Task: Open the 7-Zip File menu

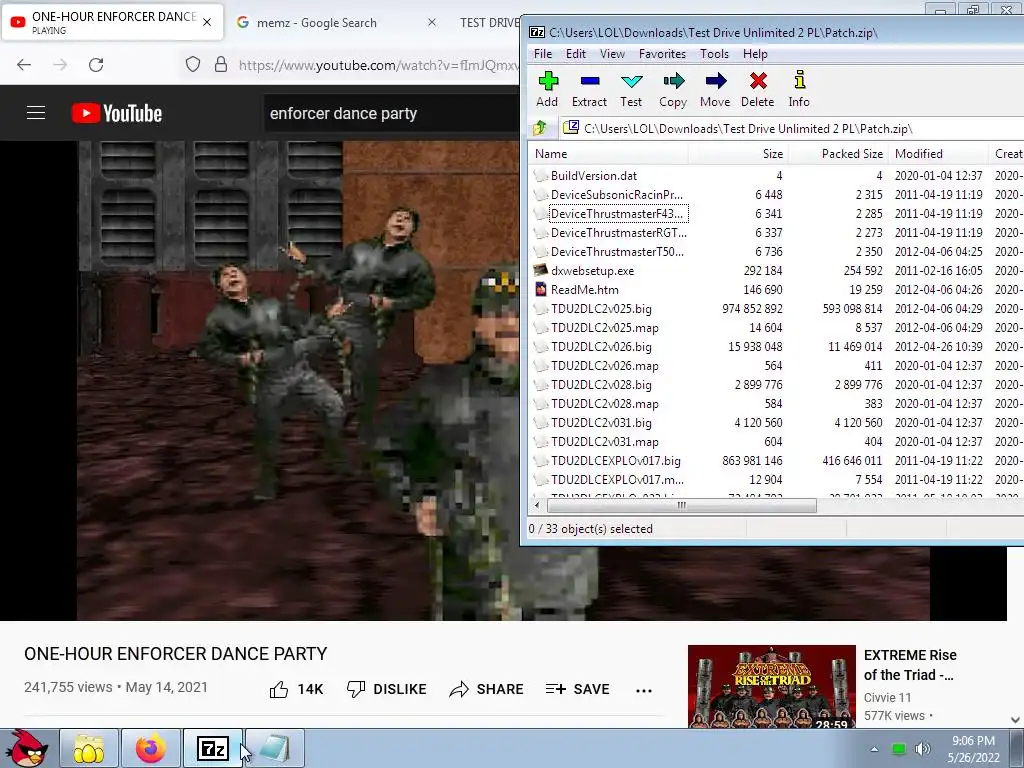Action: pyautogui.click(x=543, y=54)
